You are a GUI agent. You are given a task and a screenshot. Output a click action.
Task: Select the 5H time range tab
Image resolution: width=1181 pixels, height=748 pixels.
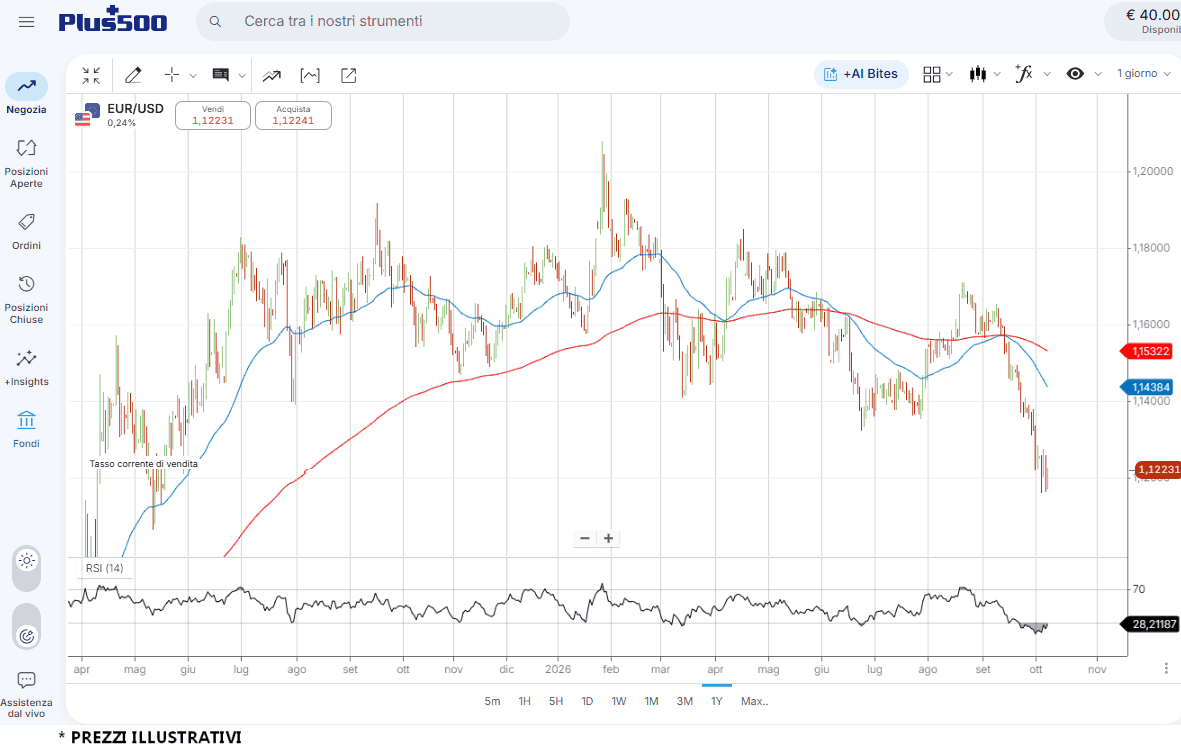point(556,701)
